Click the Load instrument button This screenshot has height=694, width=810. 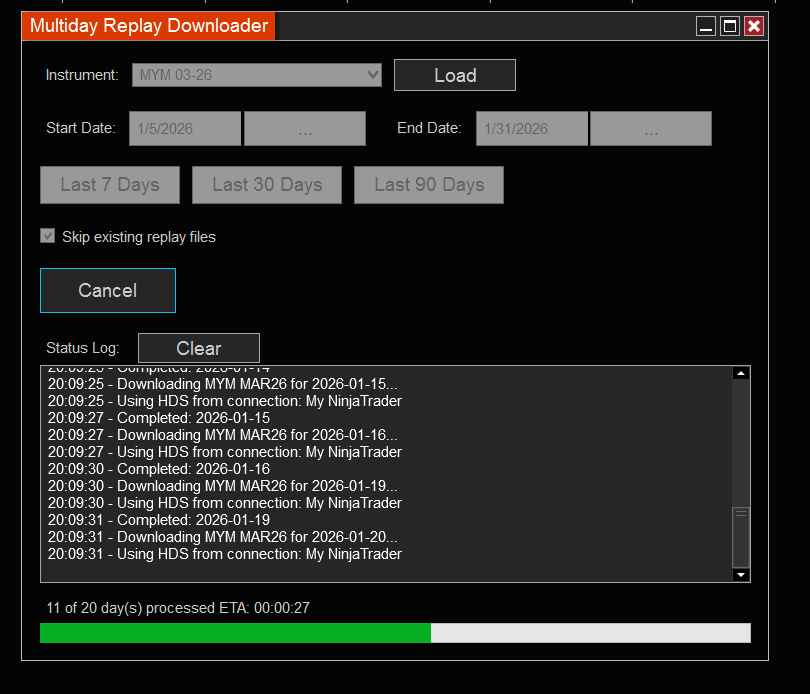[454, 75]
